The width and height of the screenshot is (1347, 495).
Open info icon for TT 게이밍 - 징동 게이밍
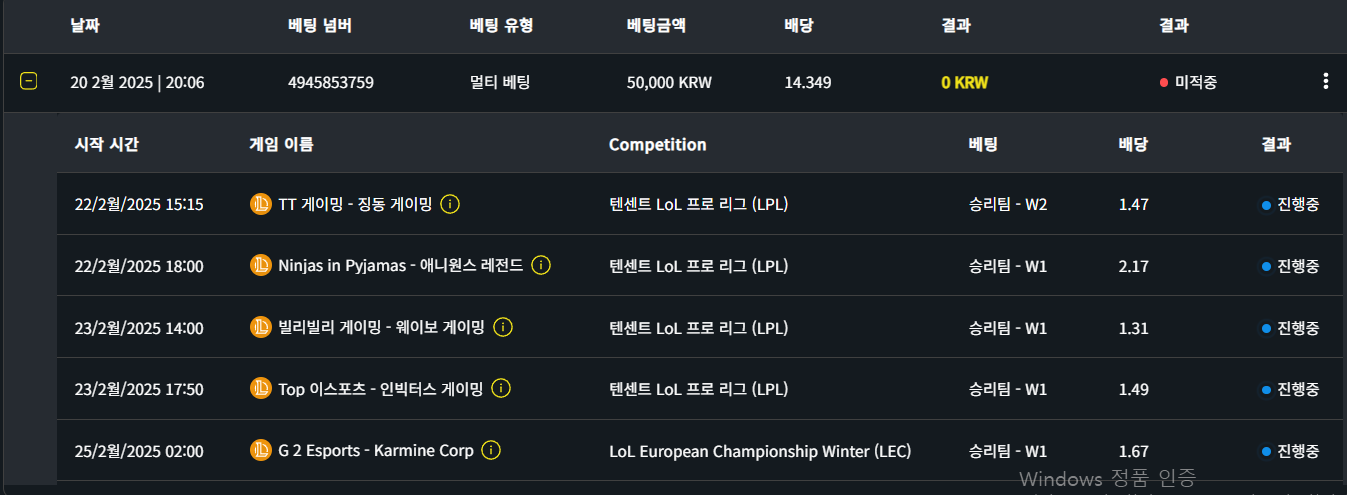tap(450, 204)
